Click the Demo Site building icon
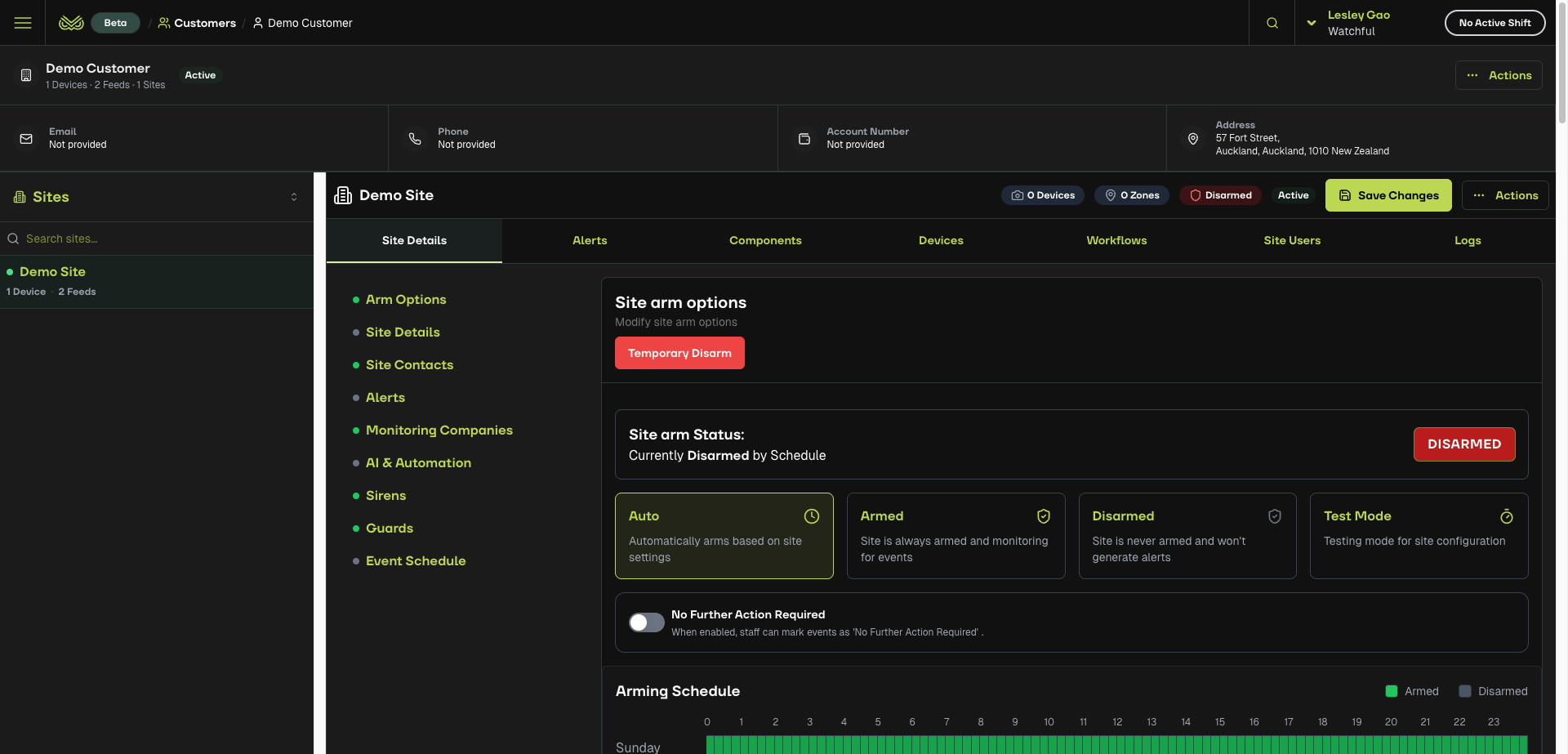 (x=343, y=195)
